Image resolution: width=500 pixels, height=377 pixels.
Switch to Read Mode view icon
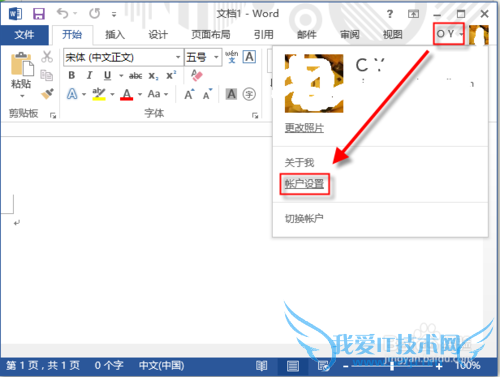click(262, 366)
